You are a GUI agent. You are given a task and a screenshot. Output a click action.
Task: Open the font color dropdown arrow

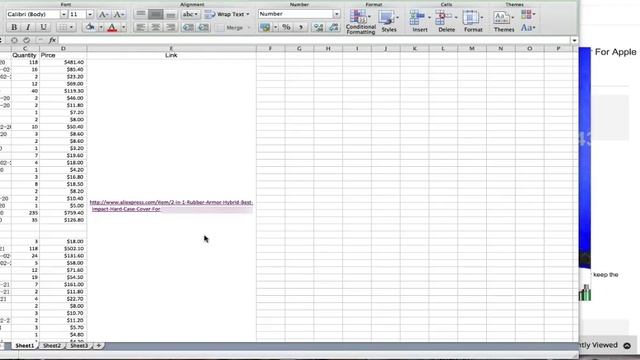click(124, 27)
